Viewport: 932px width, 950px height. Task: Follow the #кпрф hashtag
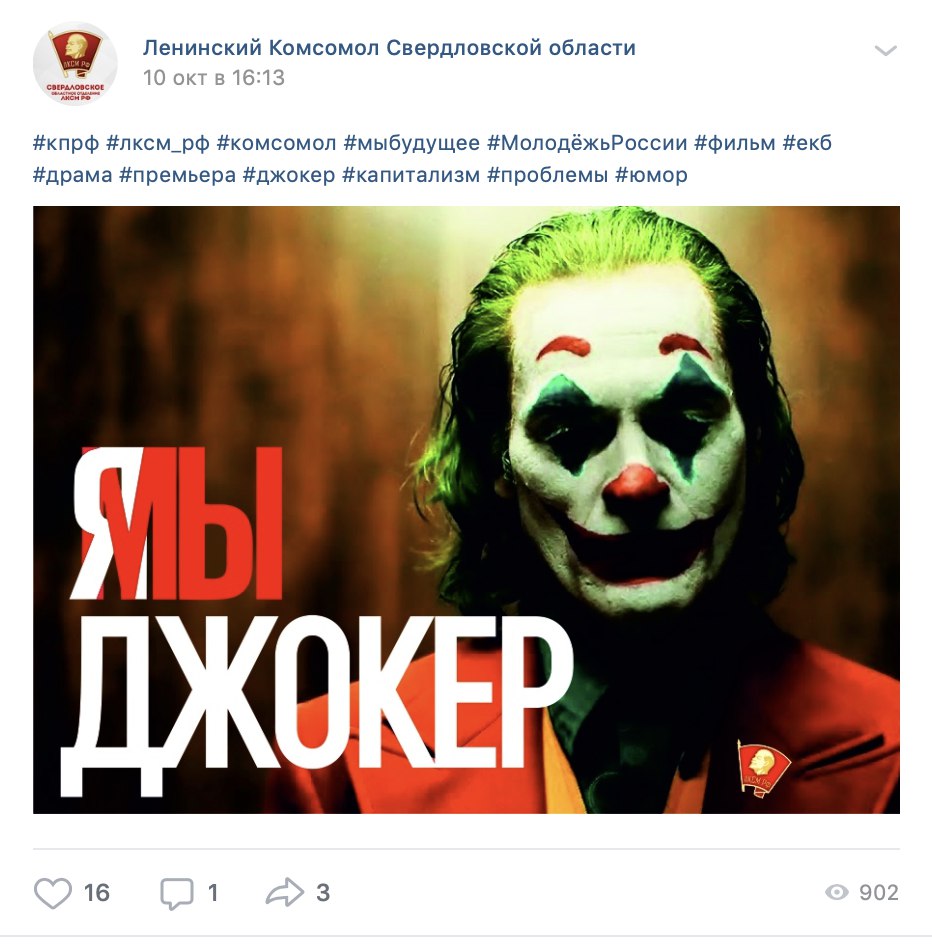[66, 144]
